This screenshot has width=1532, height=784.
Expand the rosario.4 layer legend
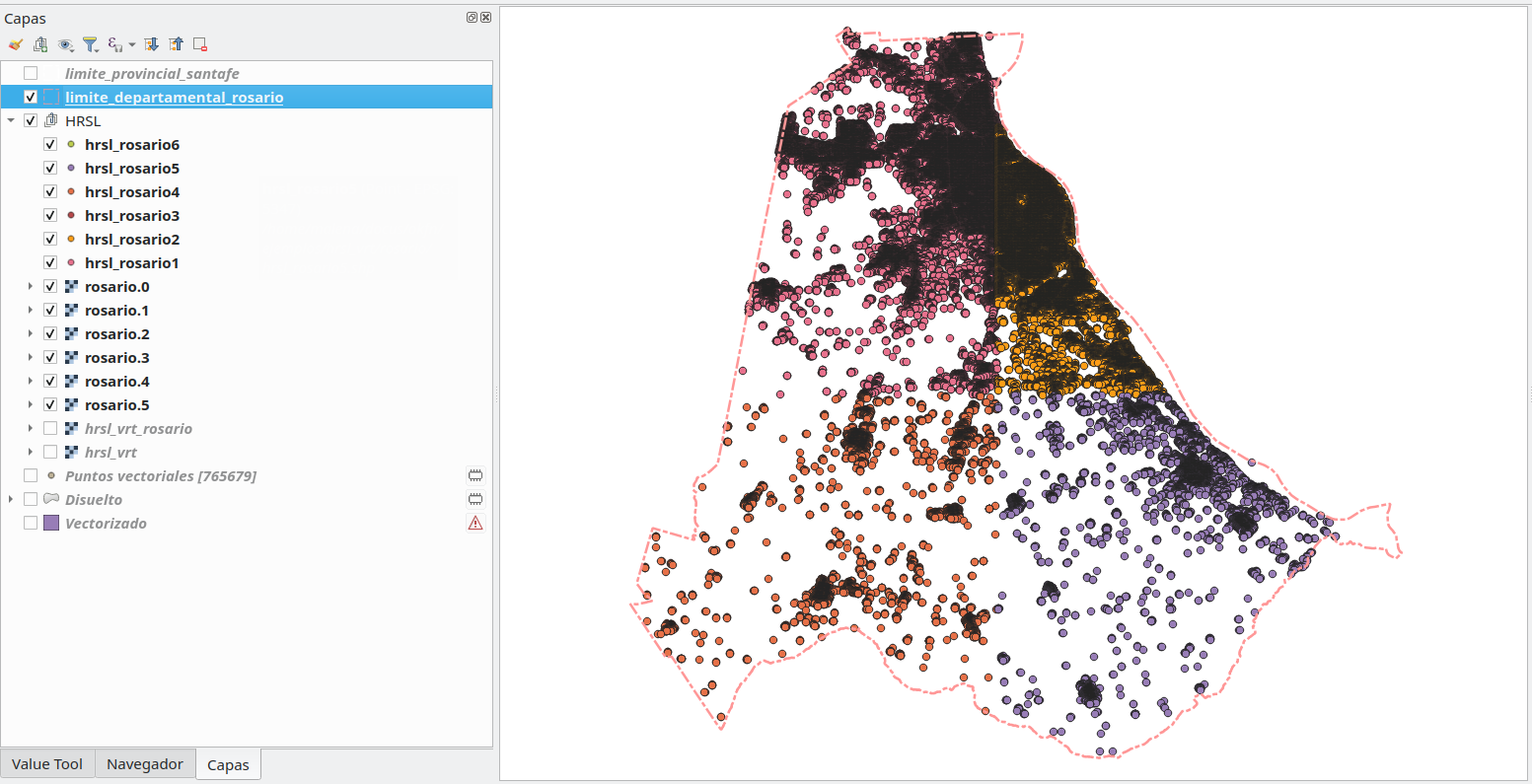click(x=31, y=382)
